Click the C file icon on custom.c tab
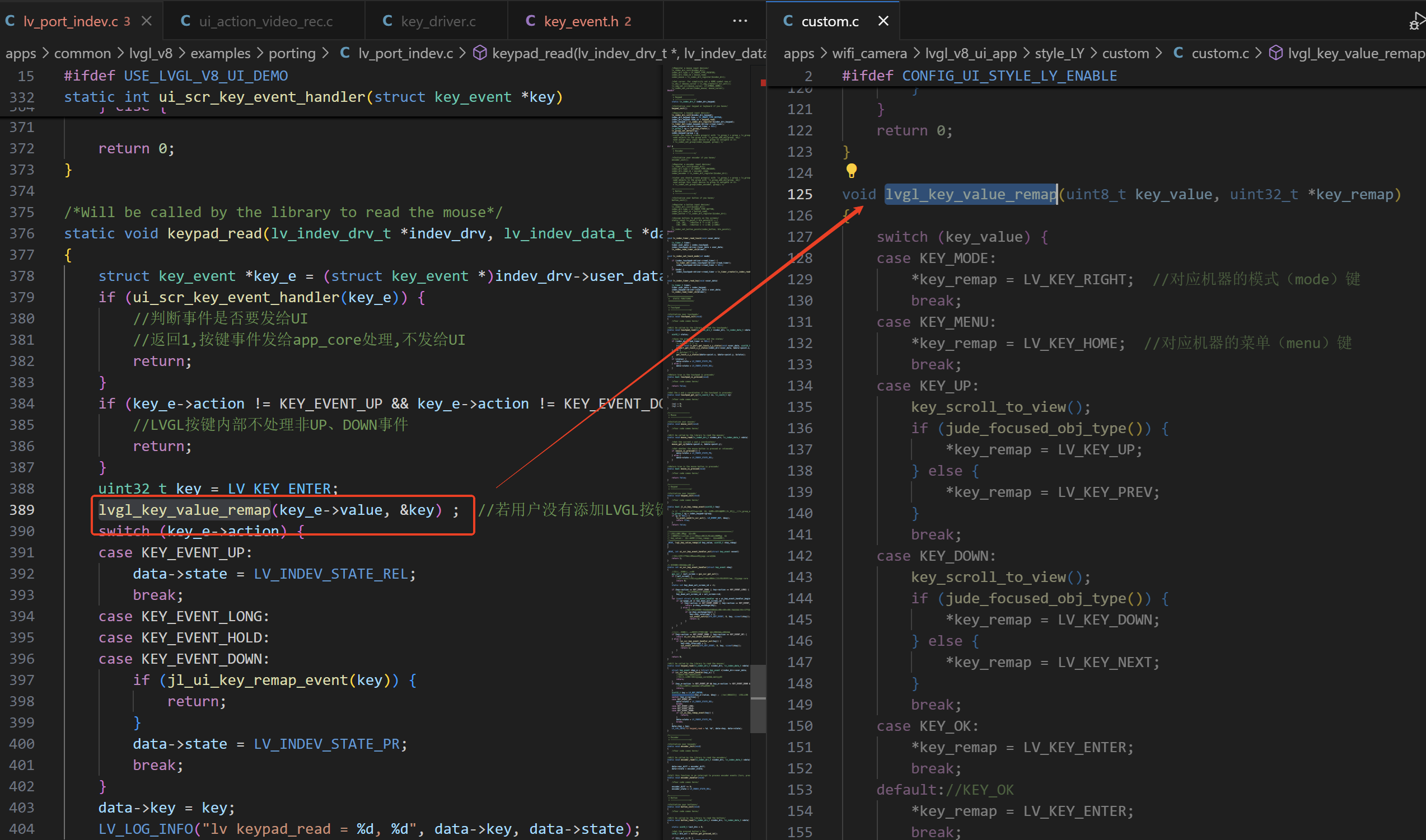Screen dimensions: 1426x840 (787, 21)
